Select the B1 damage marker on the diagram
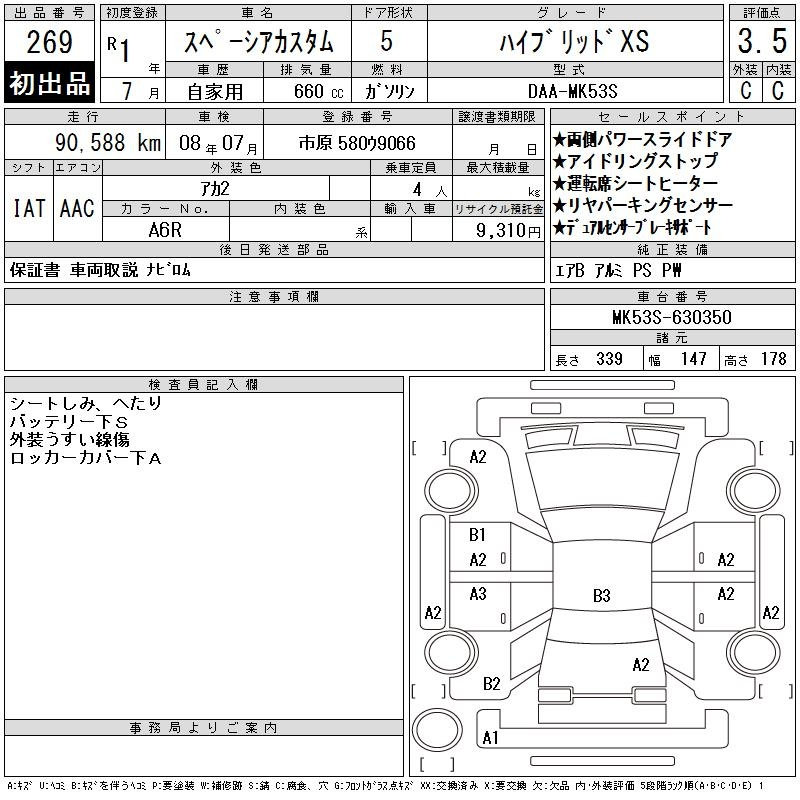The height and width of the screenshot is (800, 800). click(477, 535)
